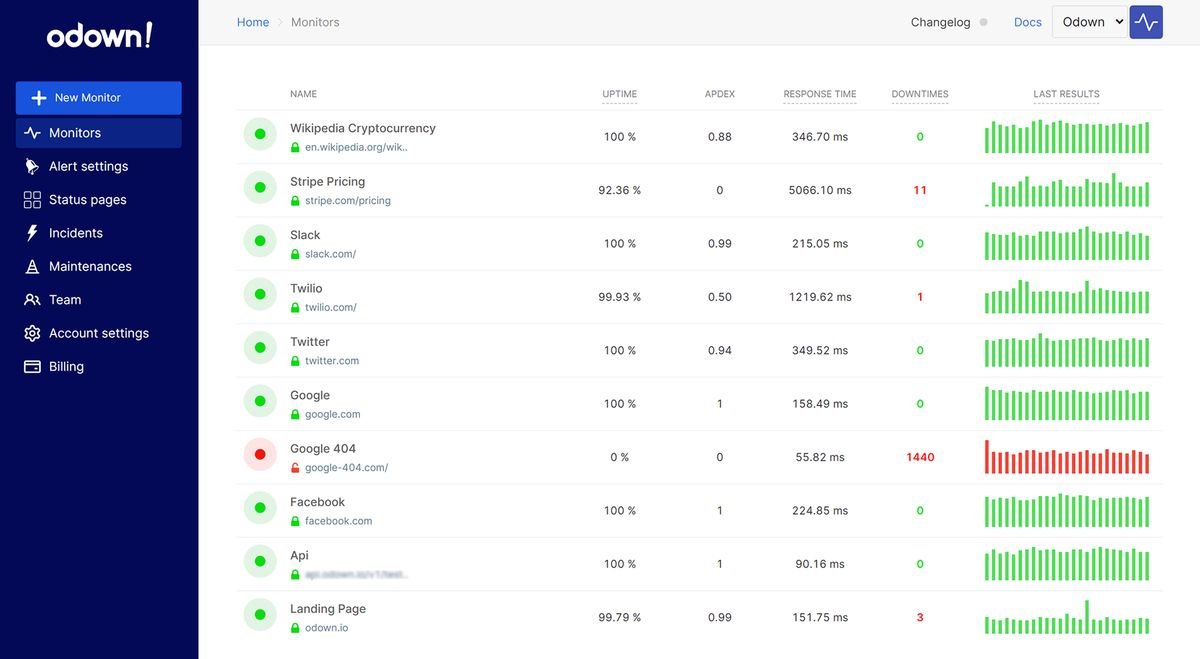
Task: Click the twilio.com/ URL text
Action: click(331, 308)
